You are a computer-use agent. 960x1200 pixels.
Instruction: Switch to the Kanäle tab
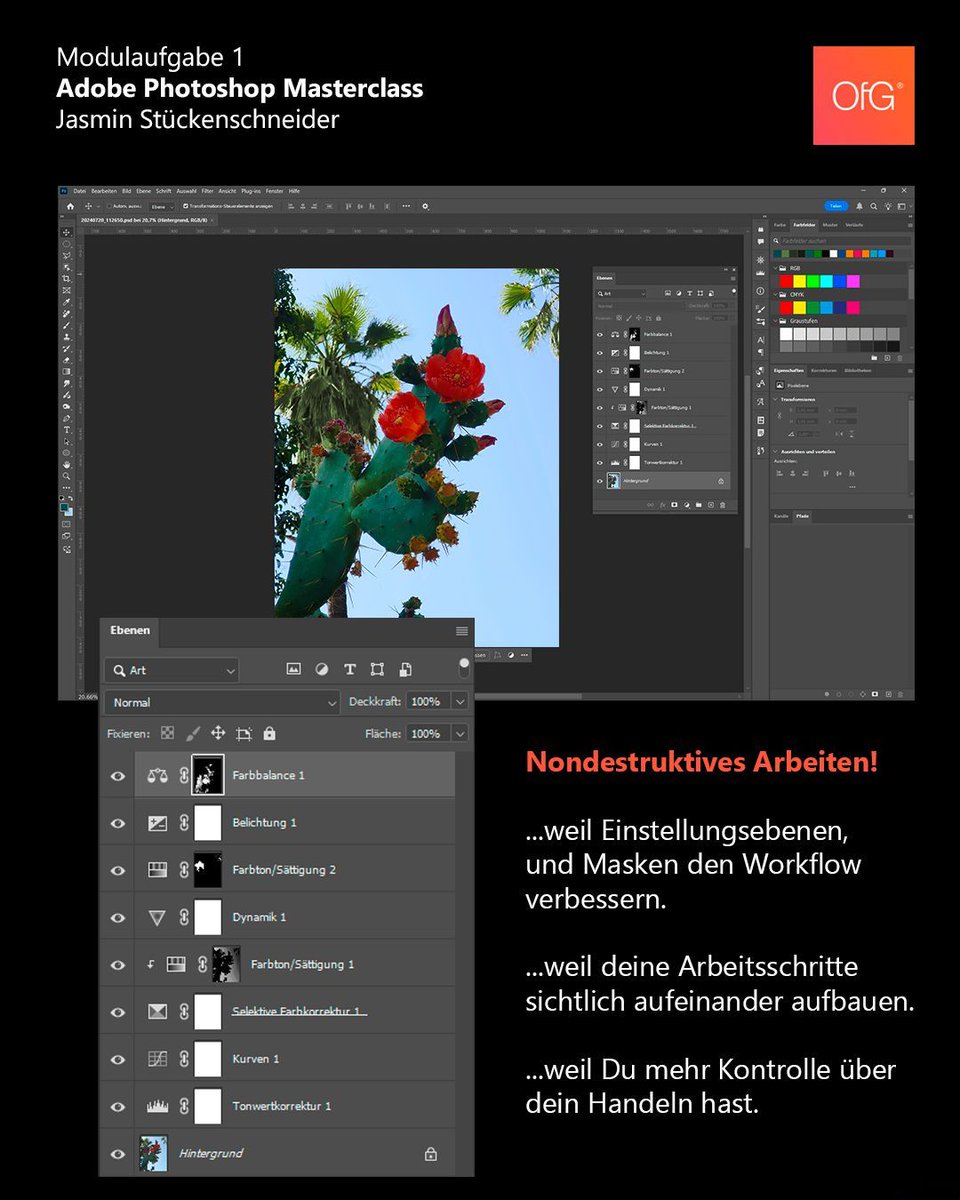click(781, 516)
